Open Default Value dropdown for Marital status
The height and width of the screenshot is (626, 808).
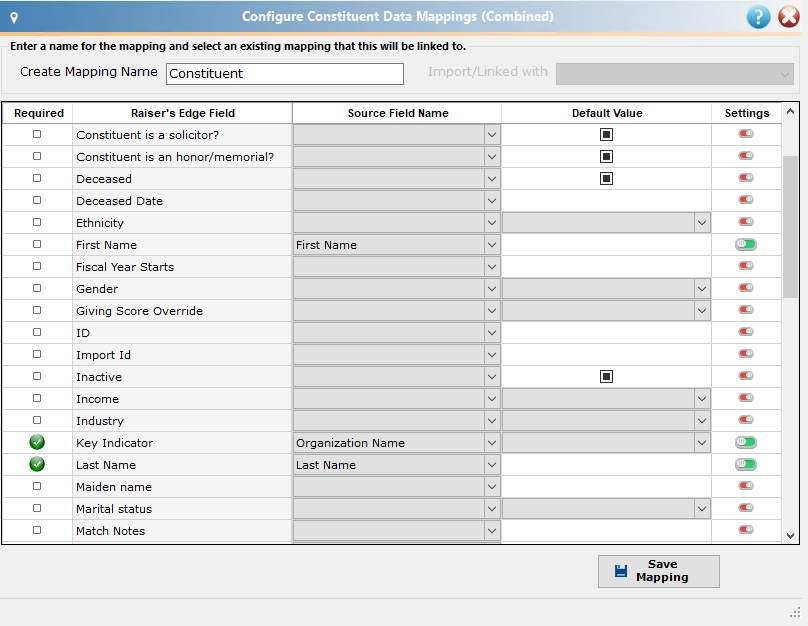pos(702,509)
